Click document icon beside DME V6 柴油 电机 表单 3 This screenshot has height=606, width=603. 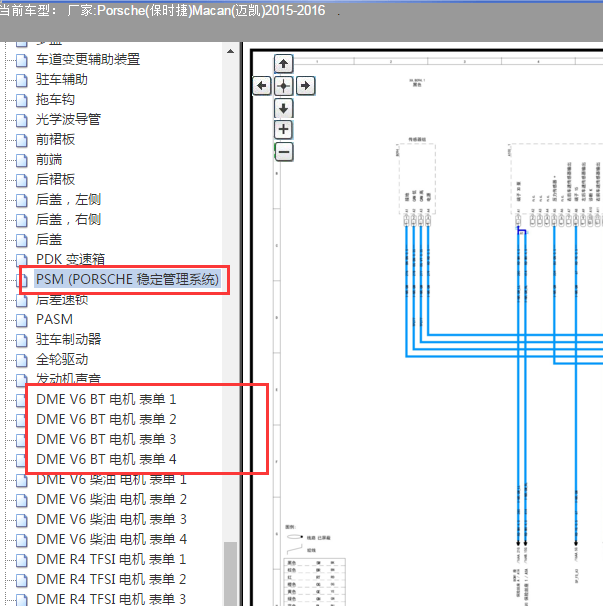pyautogui.click(x=22, y=520)
